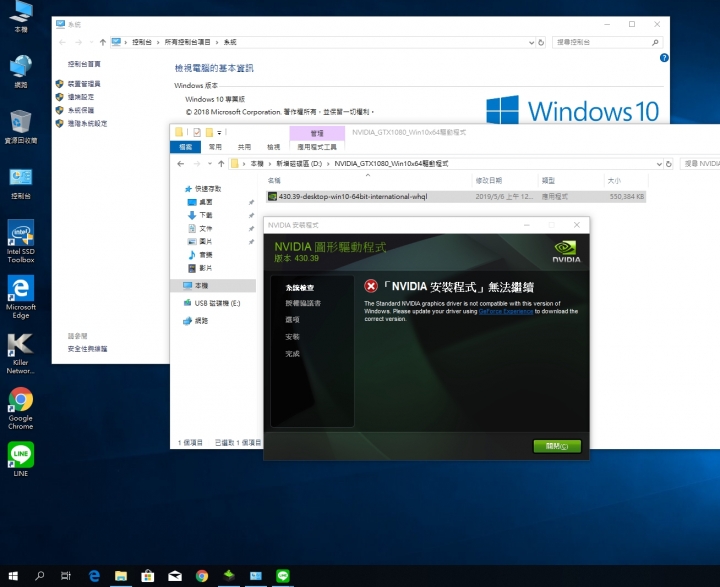Screen dimensions: 720x587
Task: Open the Windows Start menu
Action: (13, 576)
